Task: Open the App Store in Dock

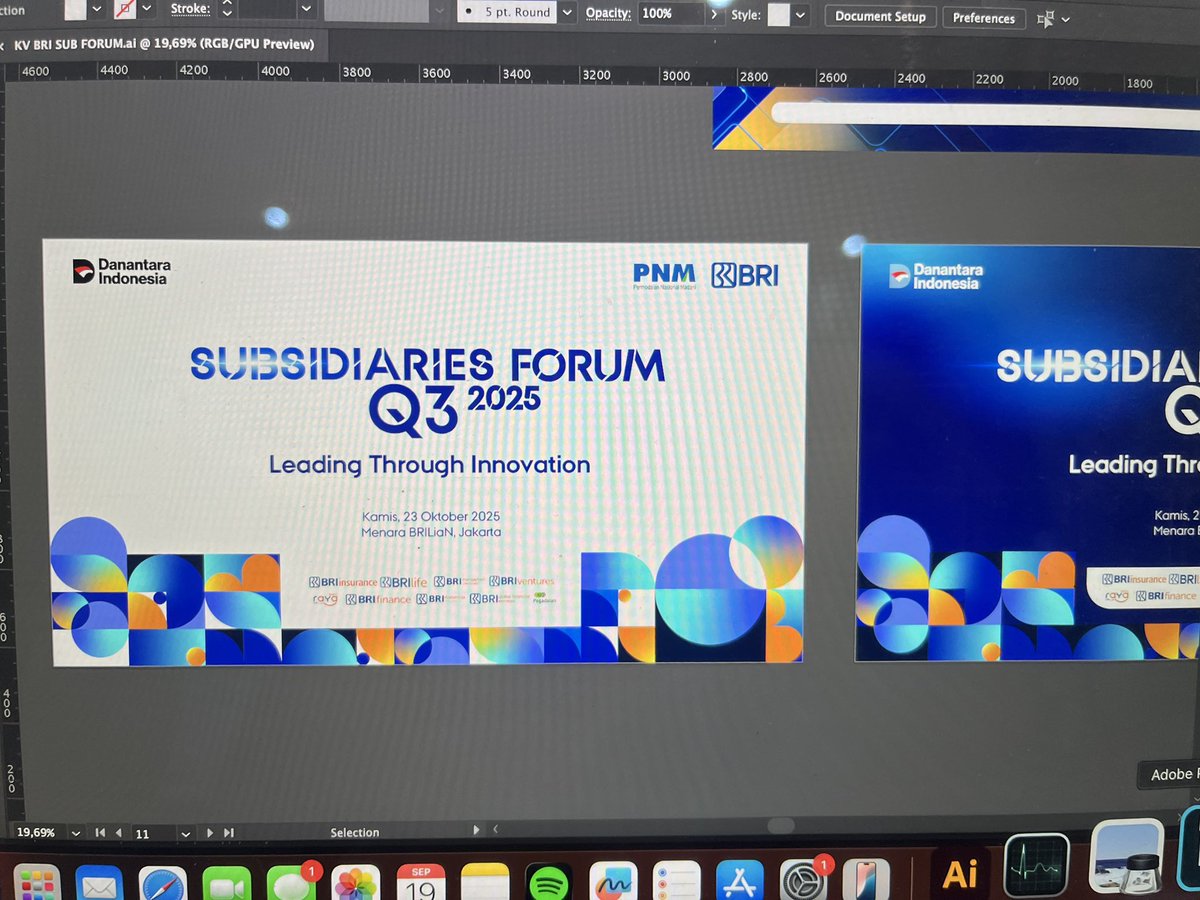Action: pyautogui.click(x=741, y=881)
